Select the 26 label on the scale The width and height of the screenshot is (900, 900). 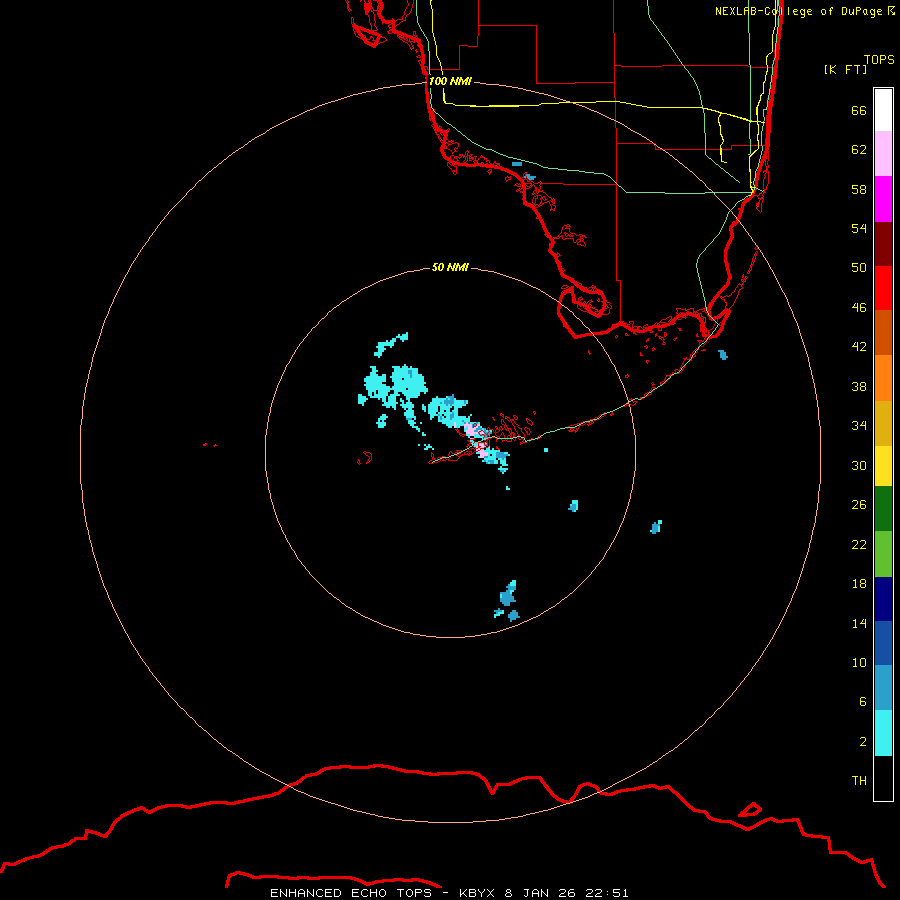coord(859,505)
